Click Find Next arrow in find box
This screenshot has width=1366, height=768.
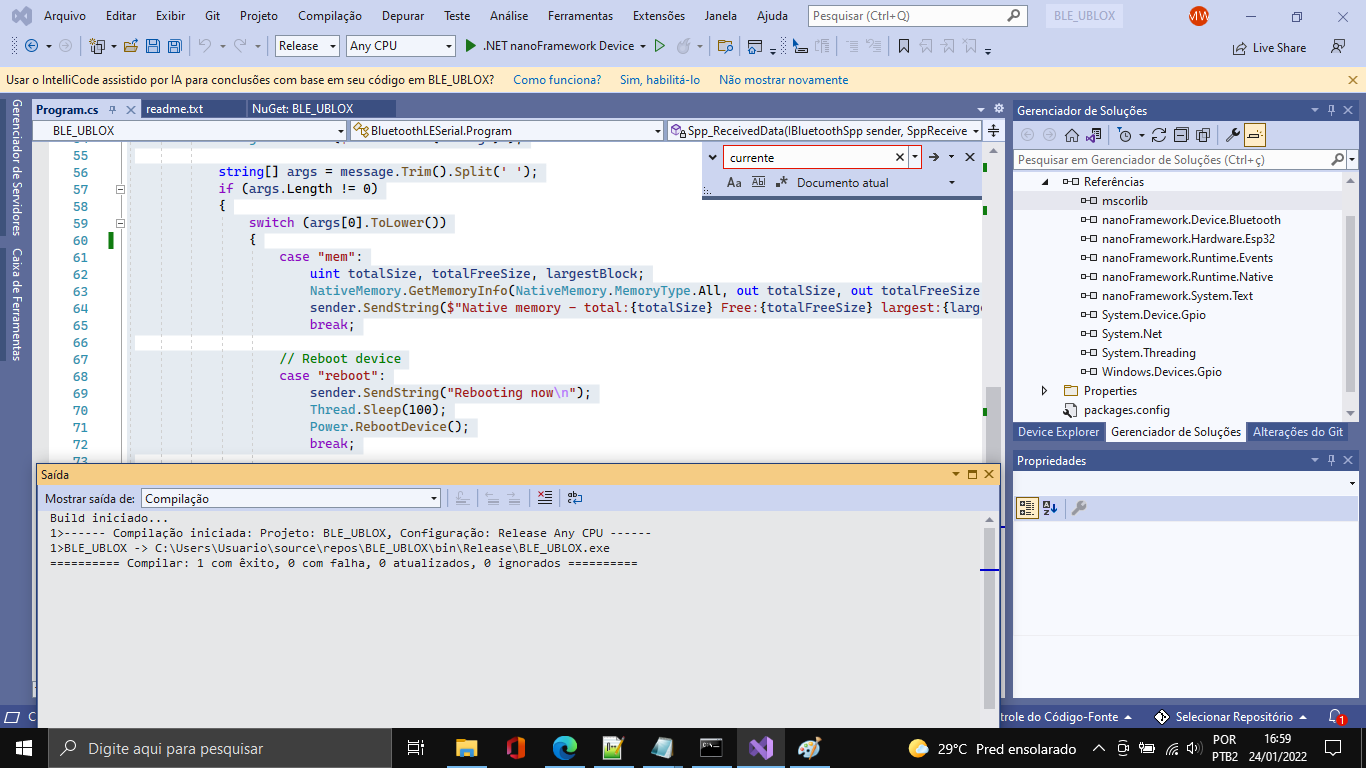coord(933,157)
